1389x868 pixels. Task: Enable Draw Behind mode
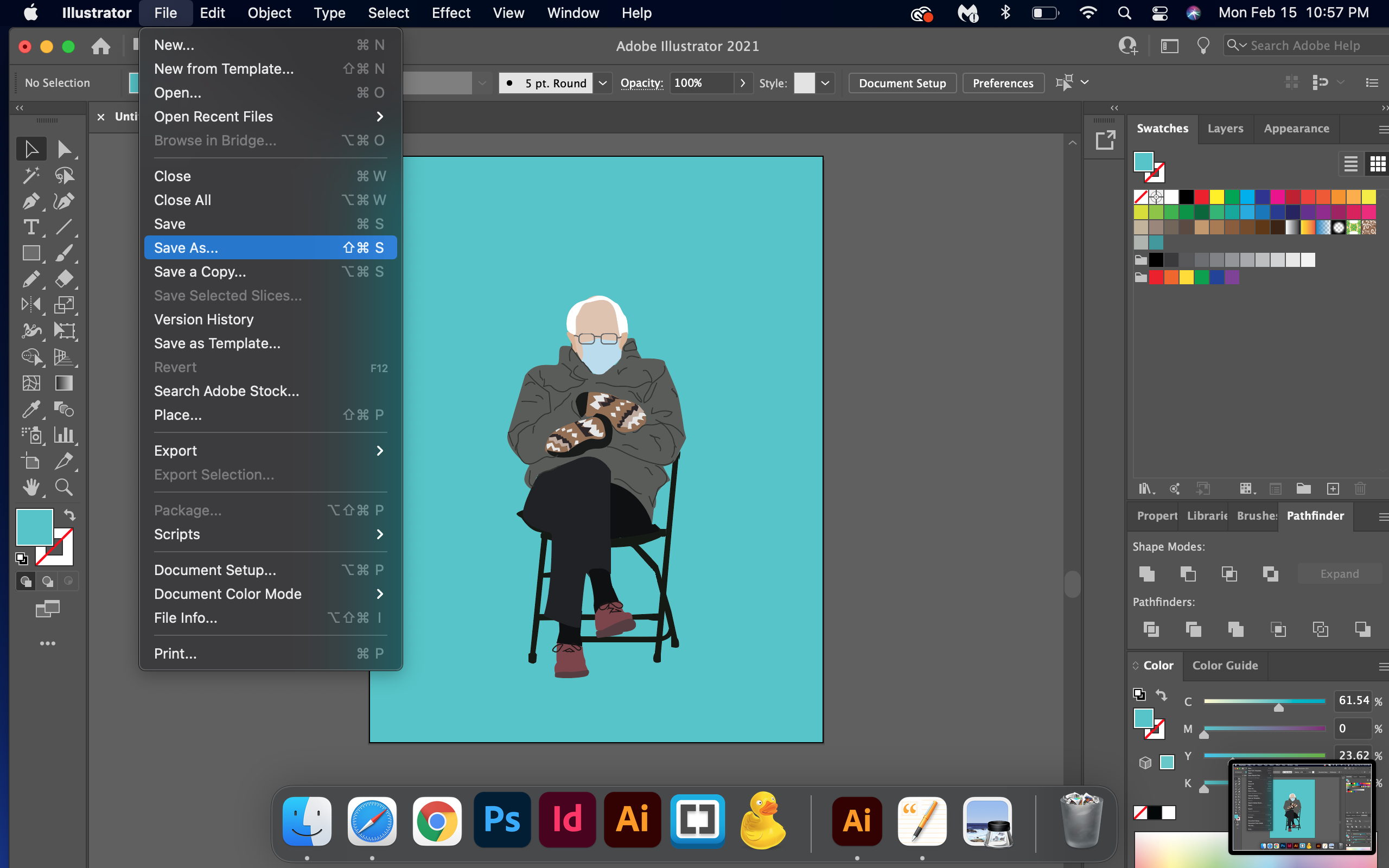pyautogui.click(x=48, y=582)
